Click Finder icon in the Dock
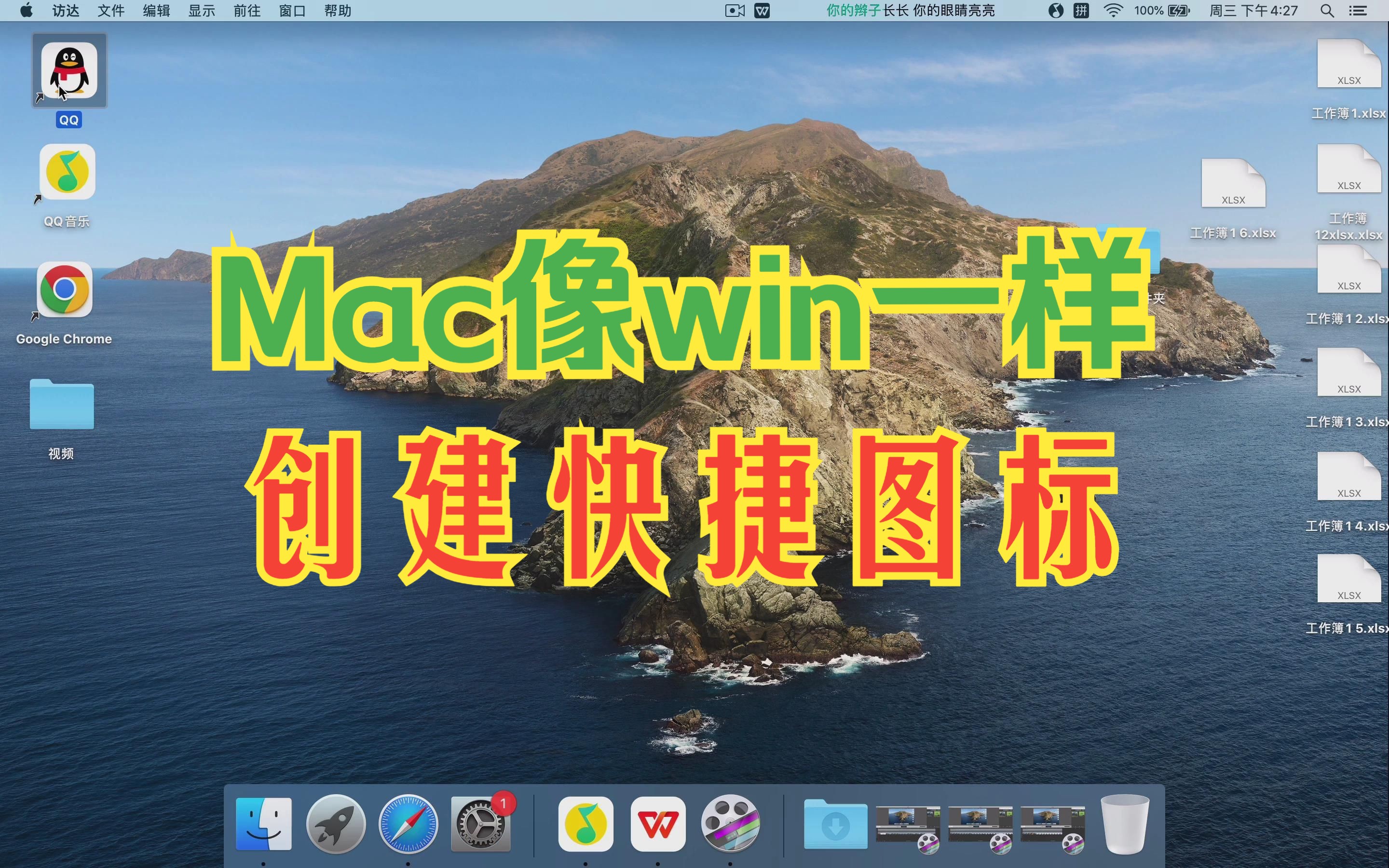 [263, 824]
